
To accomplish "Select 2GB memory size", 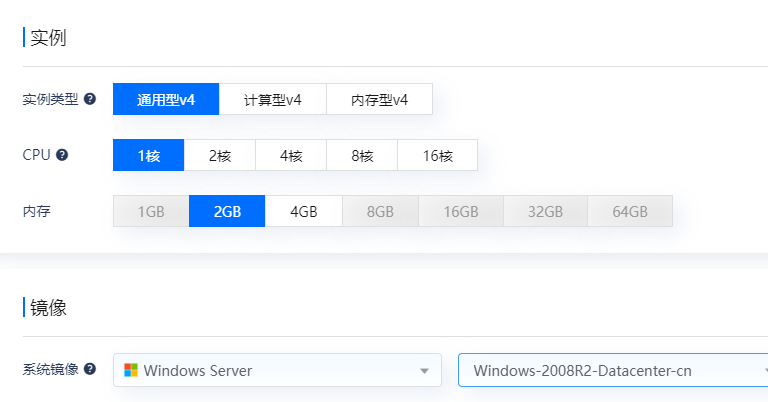I will [227, 211].
